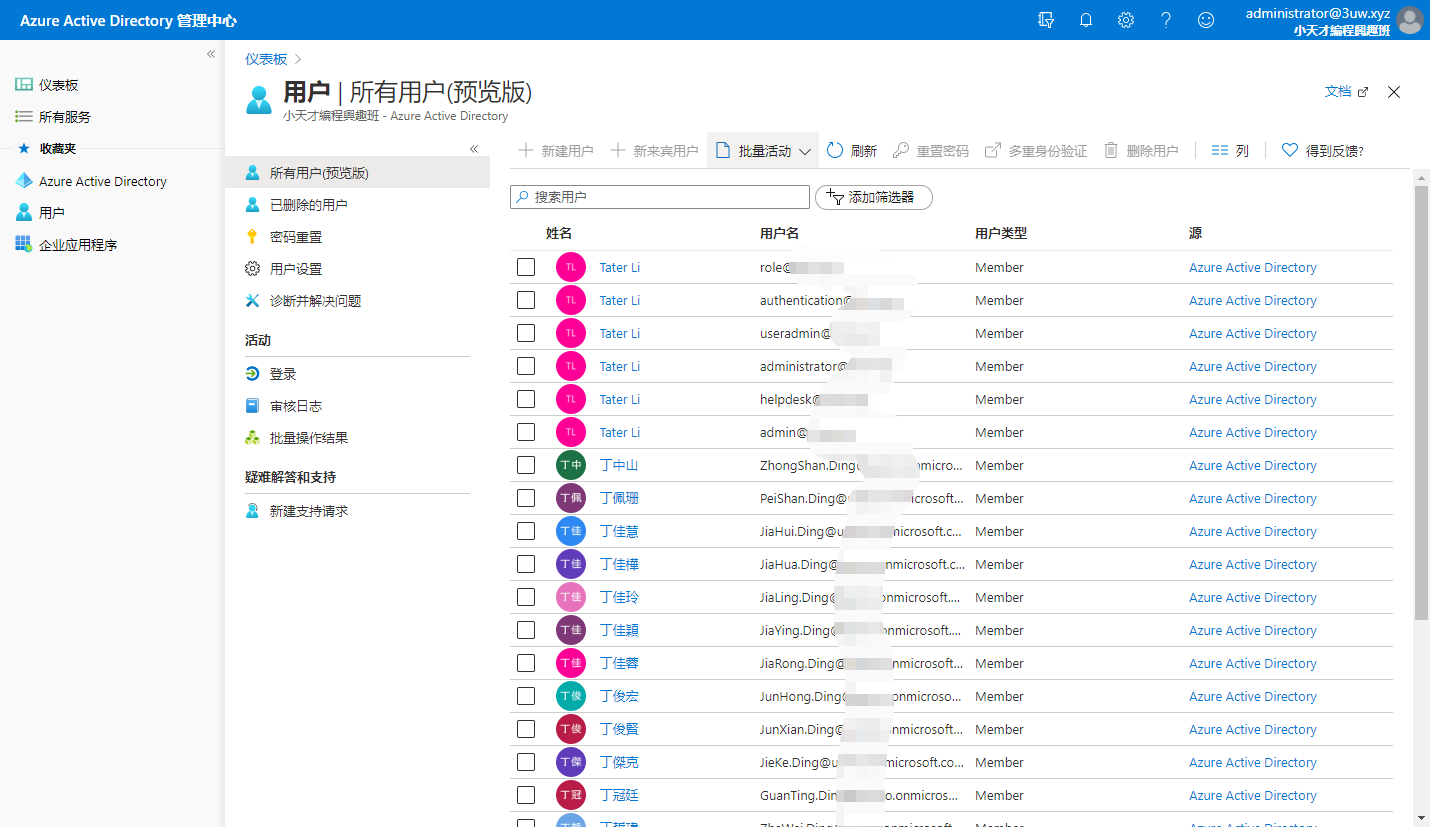Click the User settings gear icon
Screen dimensions: 1430x827
[252, 269]
